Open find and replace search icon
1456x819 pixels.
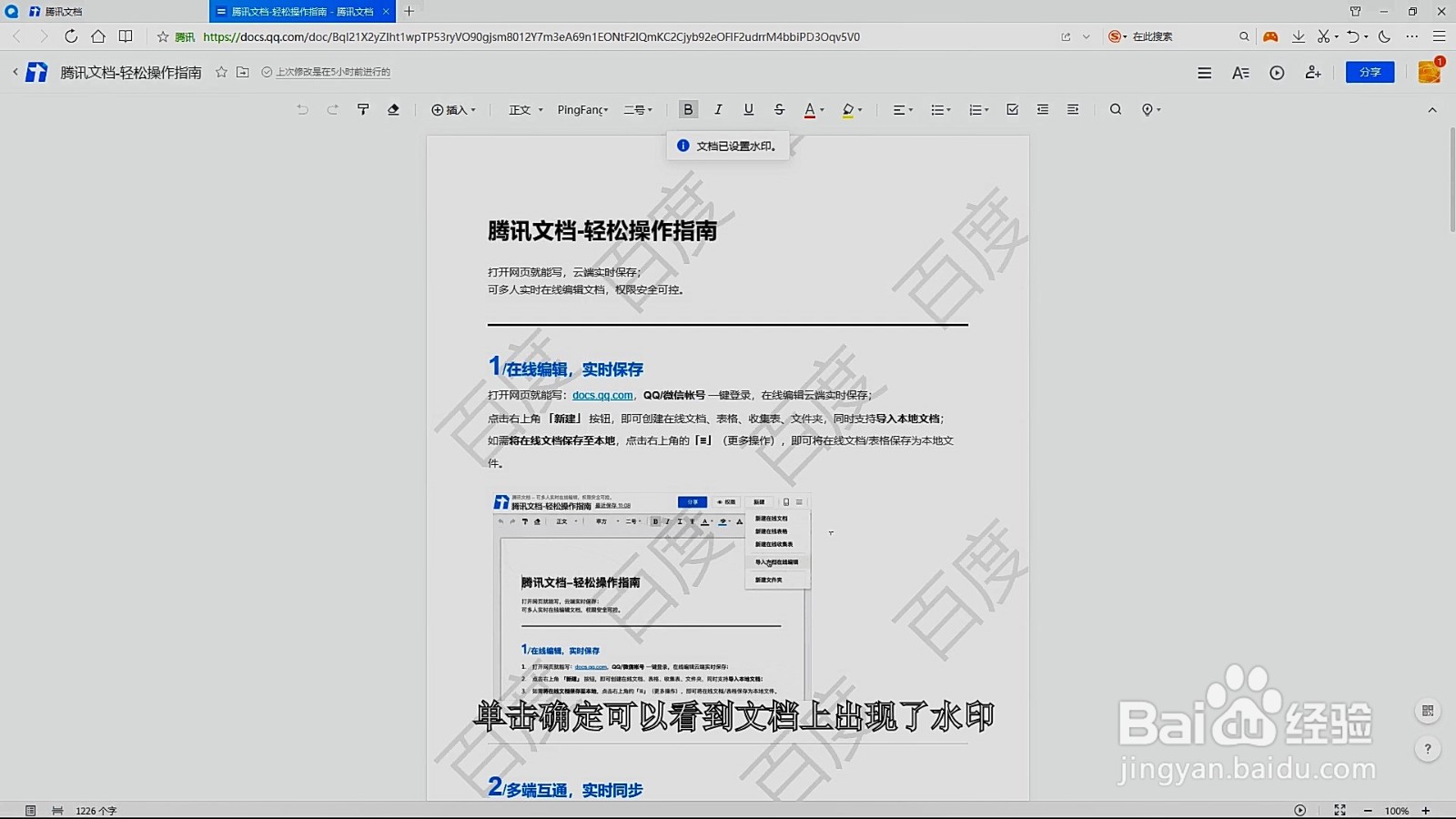click(1115, 109)
